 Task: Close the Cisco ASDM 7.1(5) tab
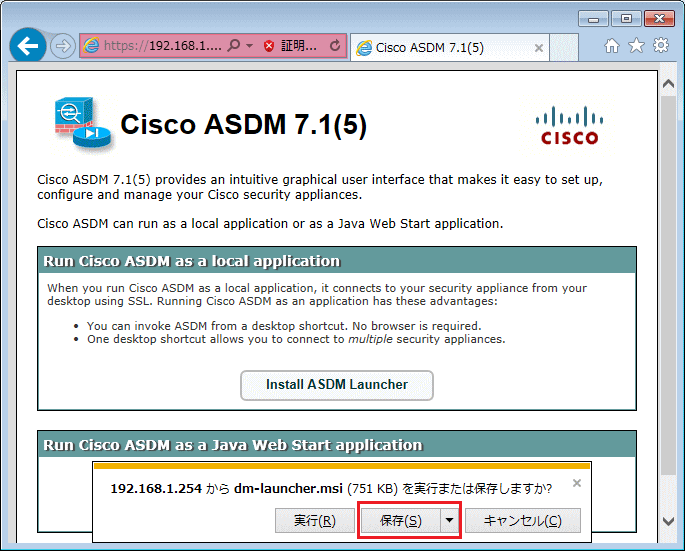click(x=539, y=48)
